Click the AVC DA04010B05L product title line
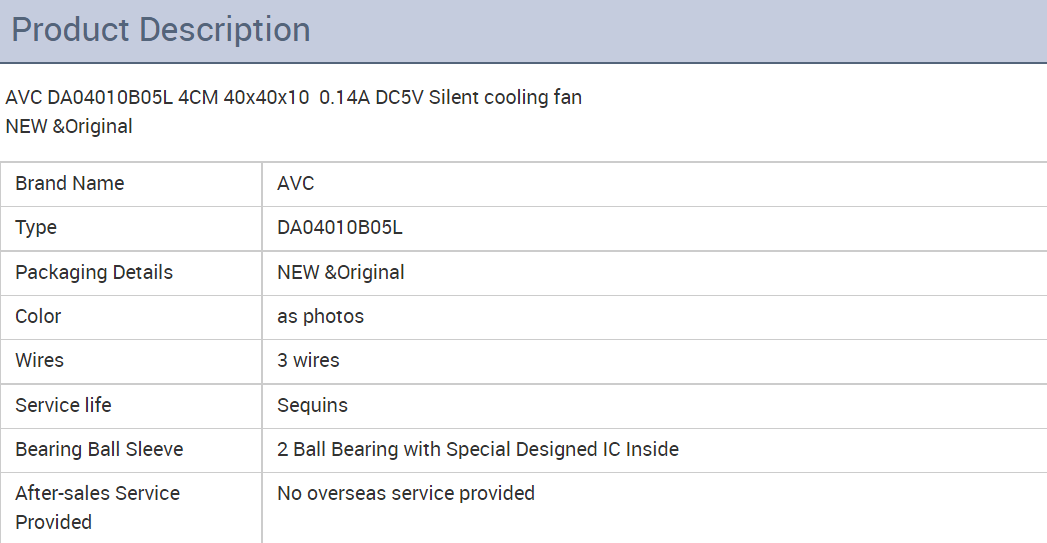The image size is (1047, 543). (x=294, y=98)
